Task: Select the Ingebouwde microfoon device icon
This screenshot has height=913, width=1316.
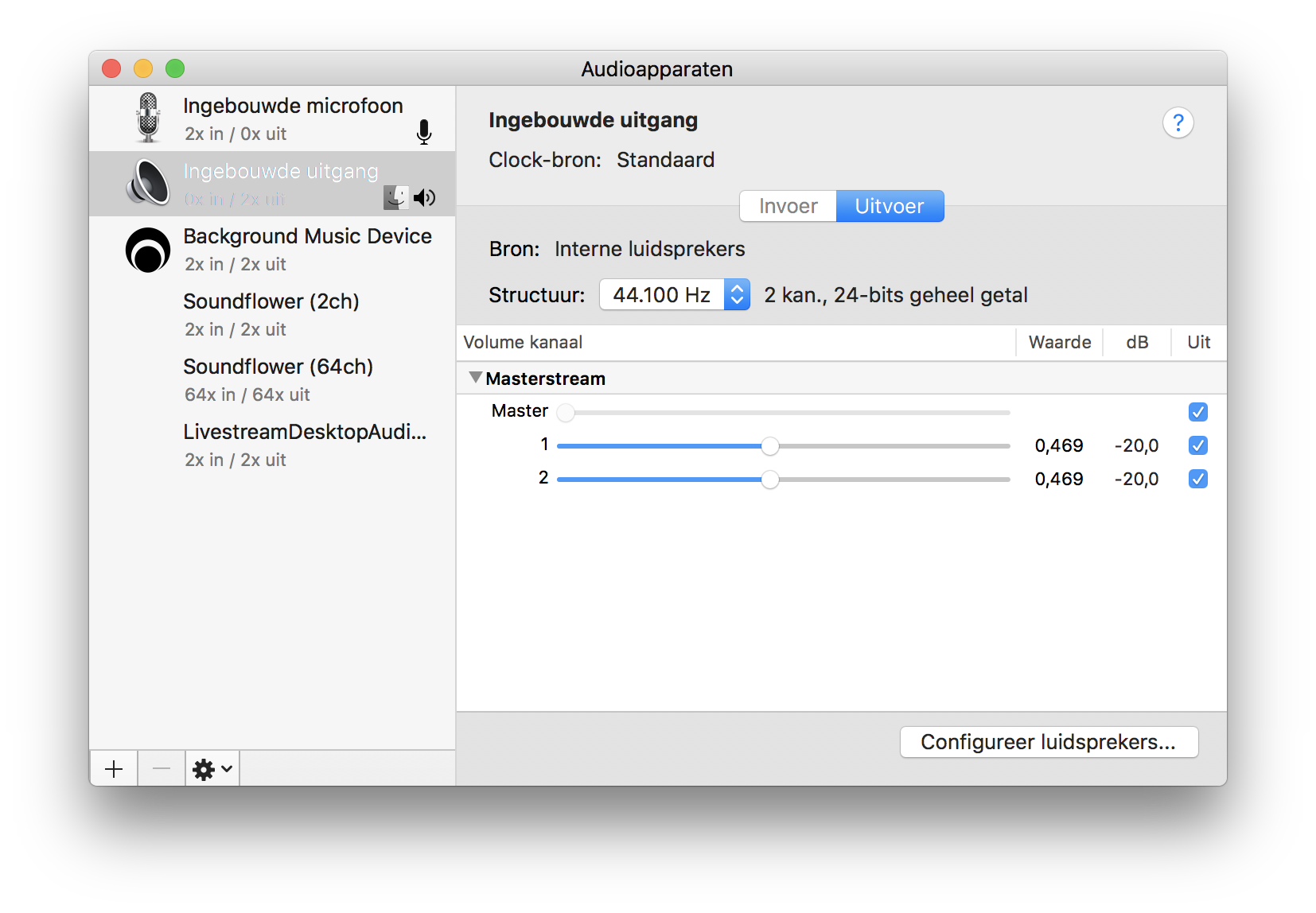Action: point(148,118)
